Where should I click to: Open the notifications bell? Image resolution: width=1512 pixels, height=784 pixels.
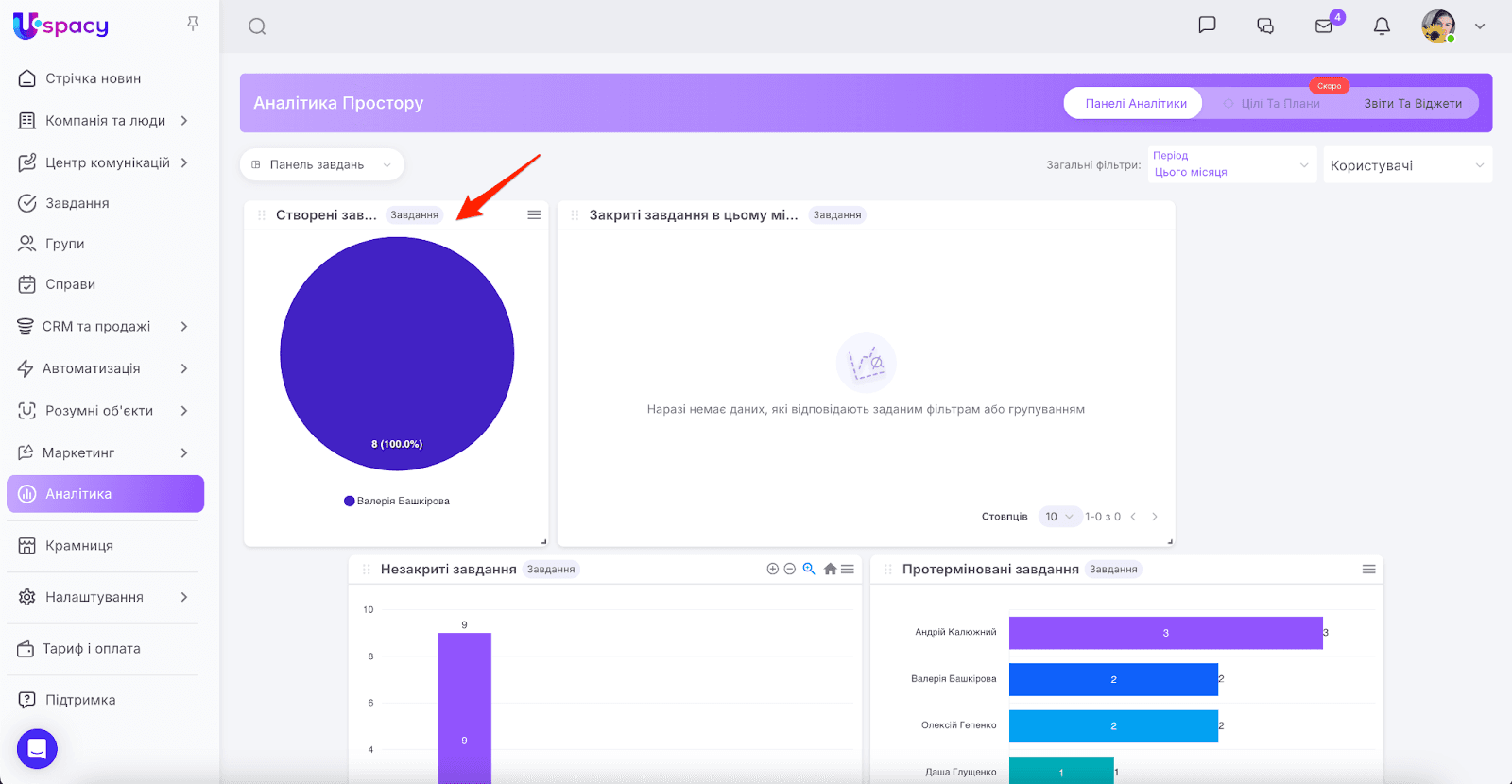[1382, 26]
